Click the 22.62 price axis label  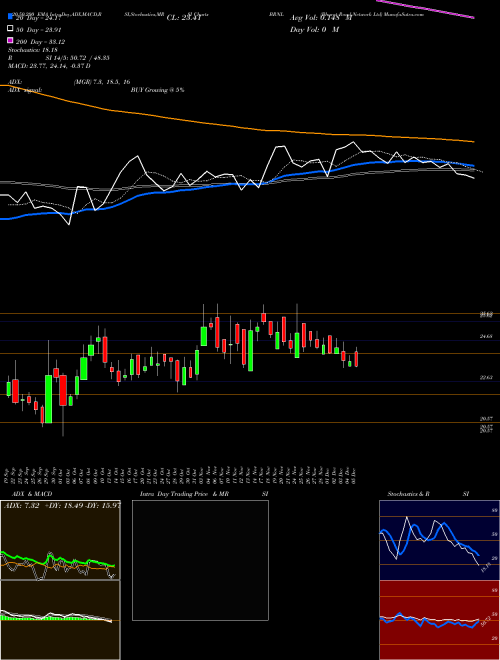(x=486, y=378)
